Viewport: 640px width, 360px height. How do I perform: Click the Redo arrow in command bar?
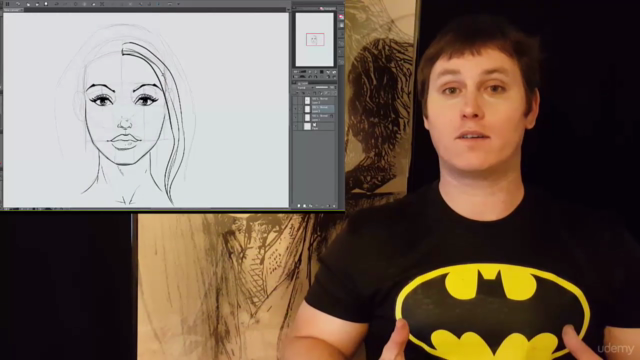65,4
